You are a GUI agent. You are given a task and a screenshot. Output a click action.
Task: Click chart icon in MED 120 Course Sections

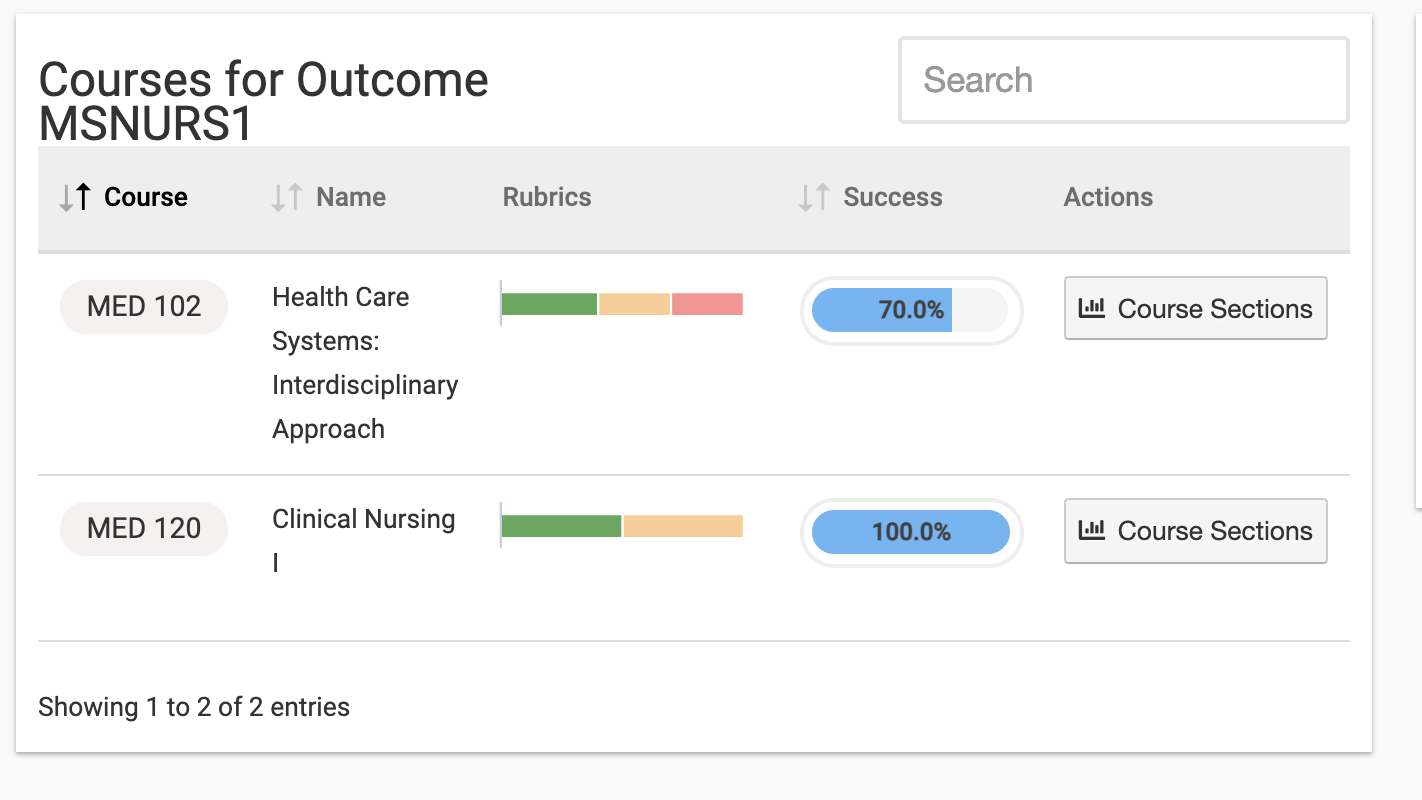coord(1091,530)
